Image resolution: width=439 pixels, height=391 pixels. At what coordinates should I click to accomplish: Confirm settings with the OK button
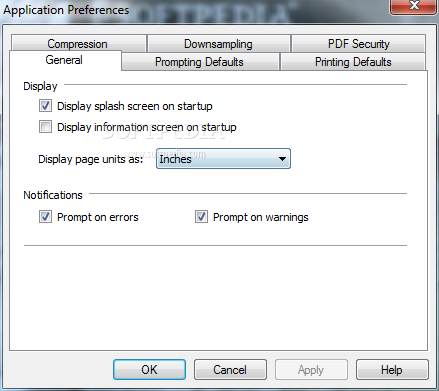[149, 369]
